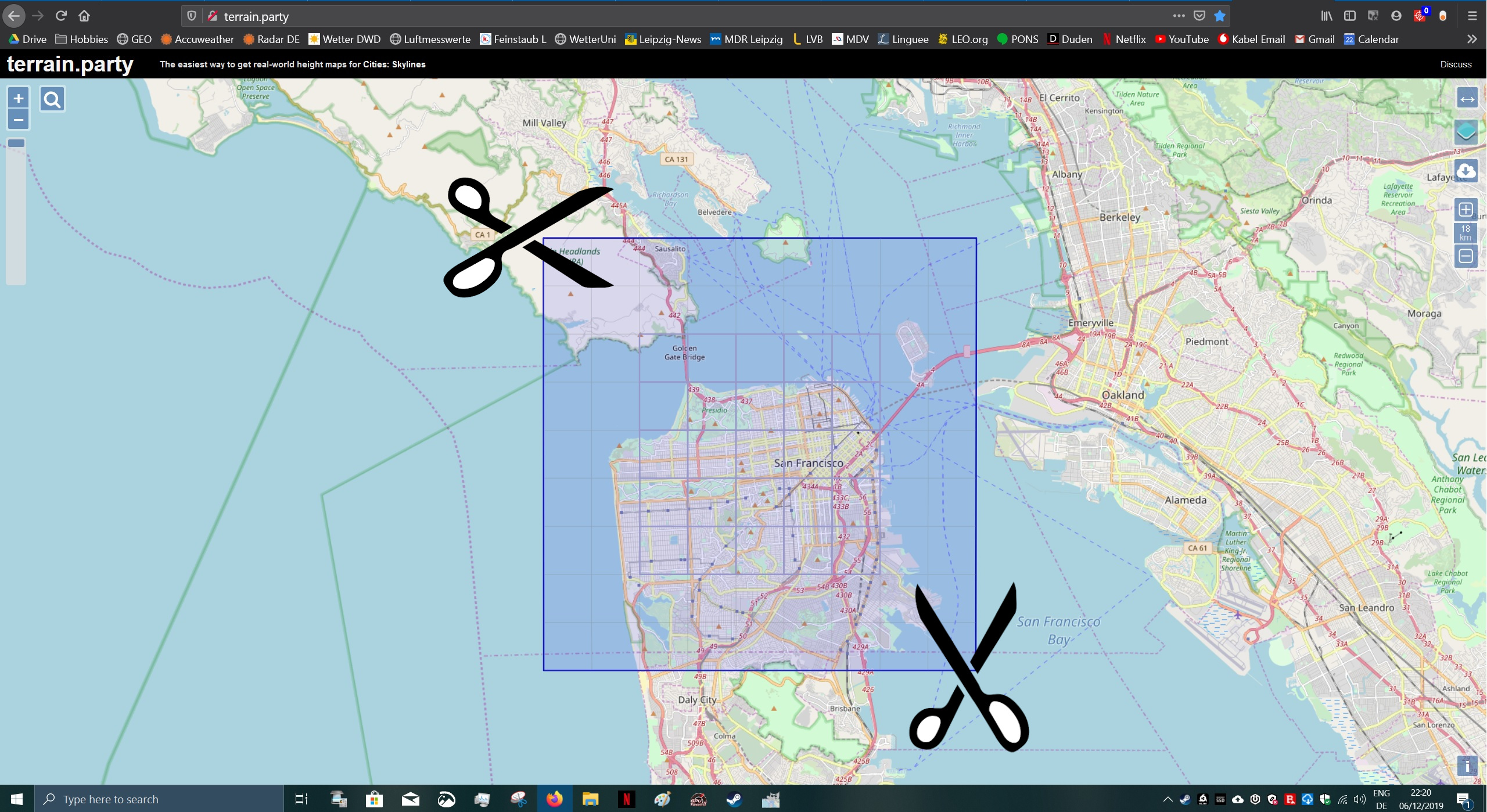The width and height of the screenshot is (1487, 812).
Task: Click the terrain.party site title
Action: tap(70, 64)
